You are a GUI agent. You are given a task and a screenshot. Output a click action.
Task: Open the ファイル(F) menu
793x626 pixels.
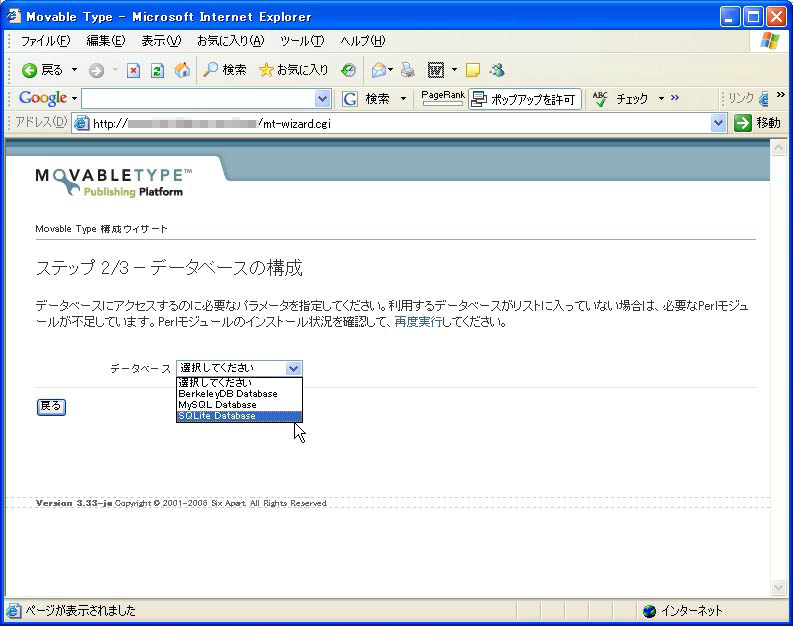(45, 41)
